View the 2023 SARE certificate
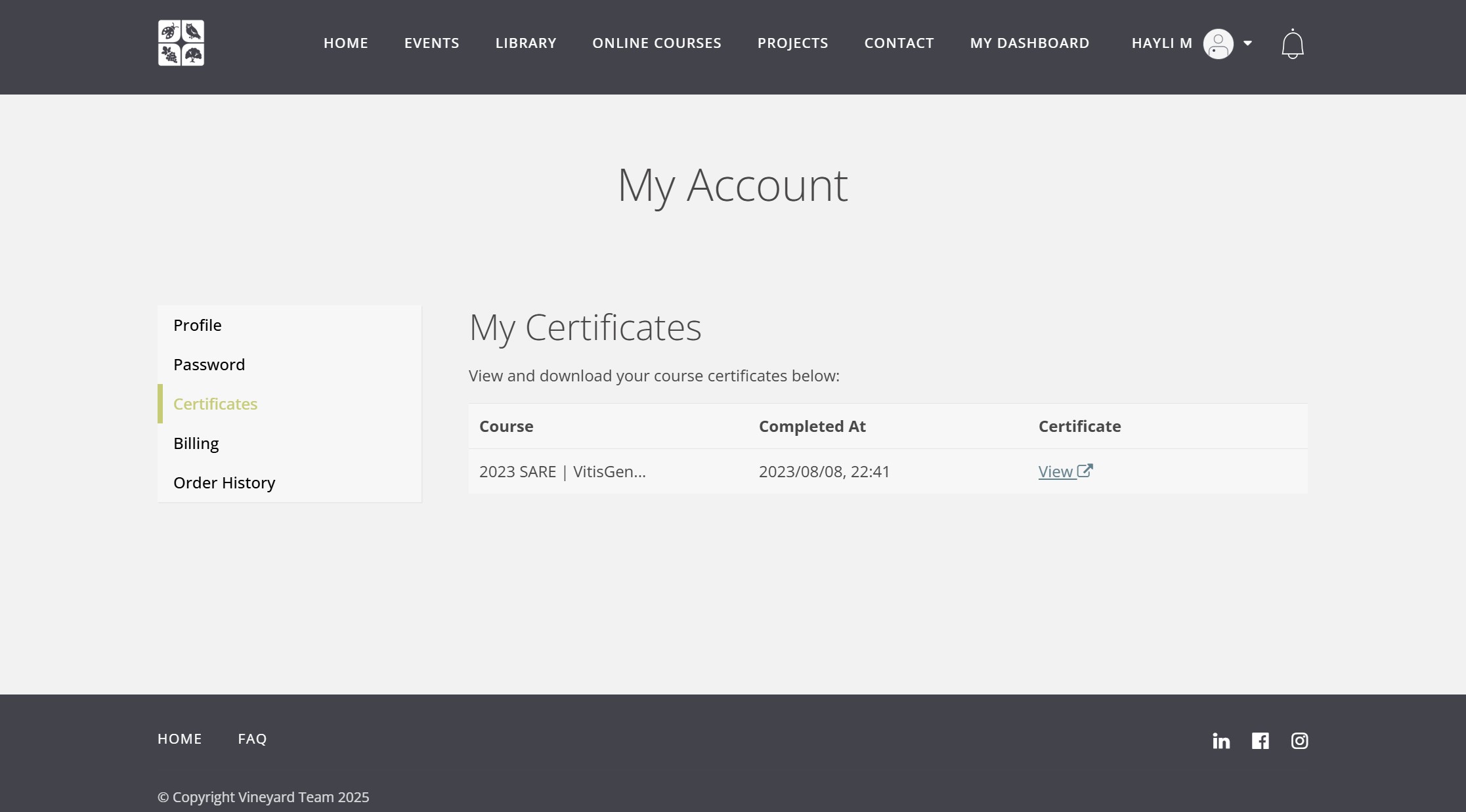The width and height of the screenshot is (1466, 812). (x=1056, y=472)
